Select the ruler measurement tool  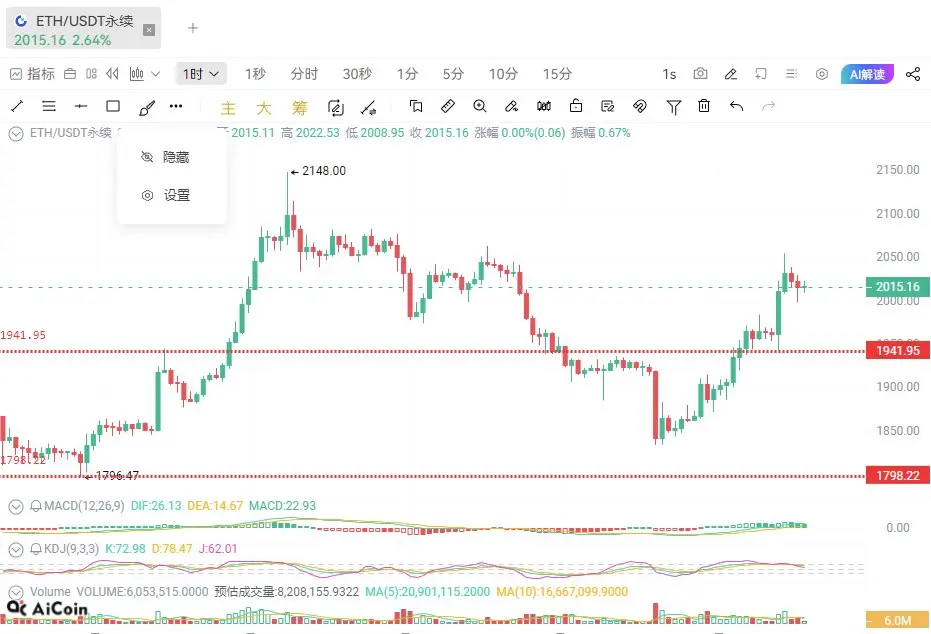click(x=448, y=106)
